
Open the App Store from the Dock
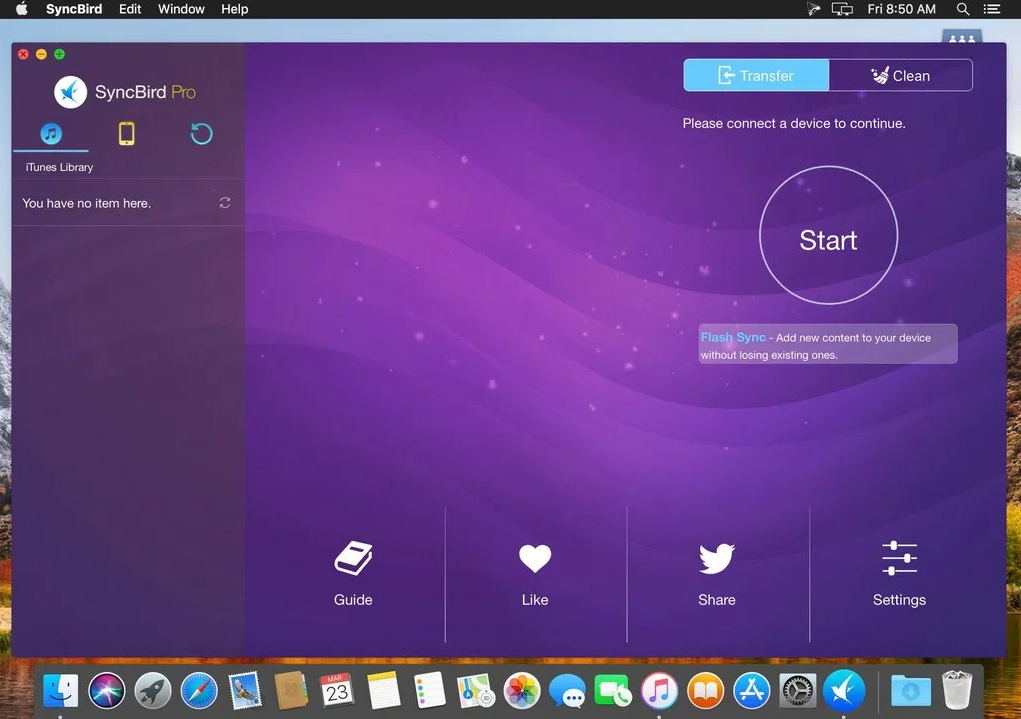tap(750, 690)
